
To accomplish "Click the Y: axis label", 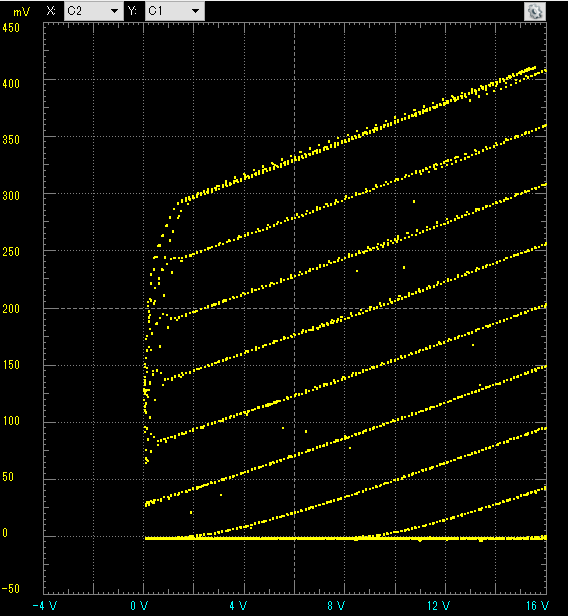I will pos(132,11).
